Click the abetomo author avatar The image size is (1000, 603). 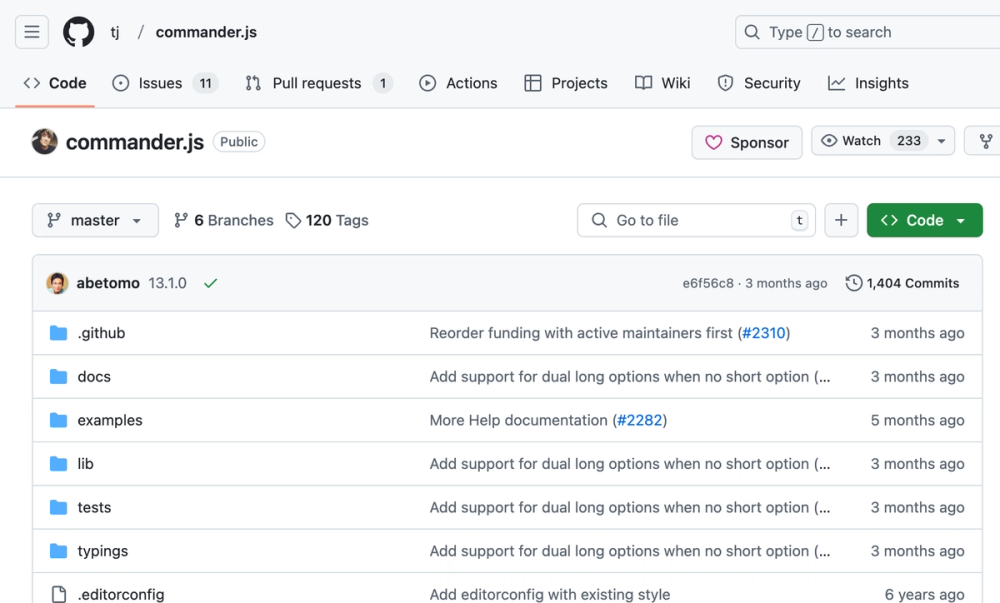click(57, 283)
